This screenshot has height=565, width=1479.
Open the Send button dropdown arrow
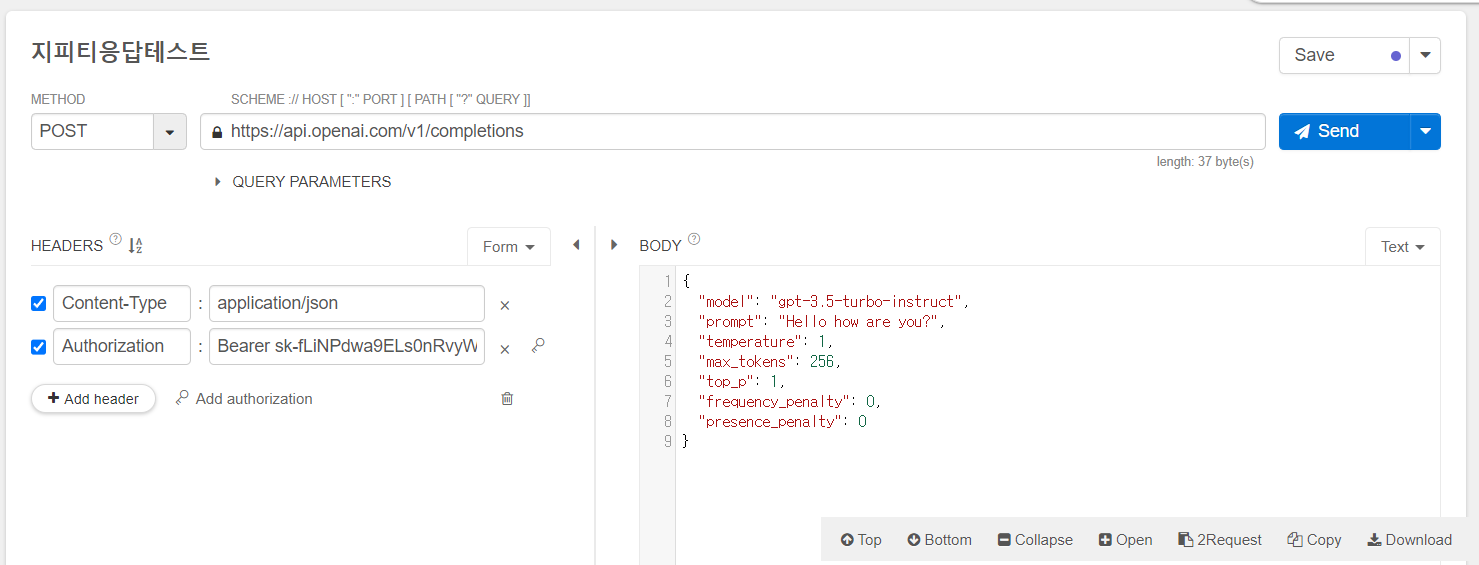point(1425,131)
